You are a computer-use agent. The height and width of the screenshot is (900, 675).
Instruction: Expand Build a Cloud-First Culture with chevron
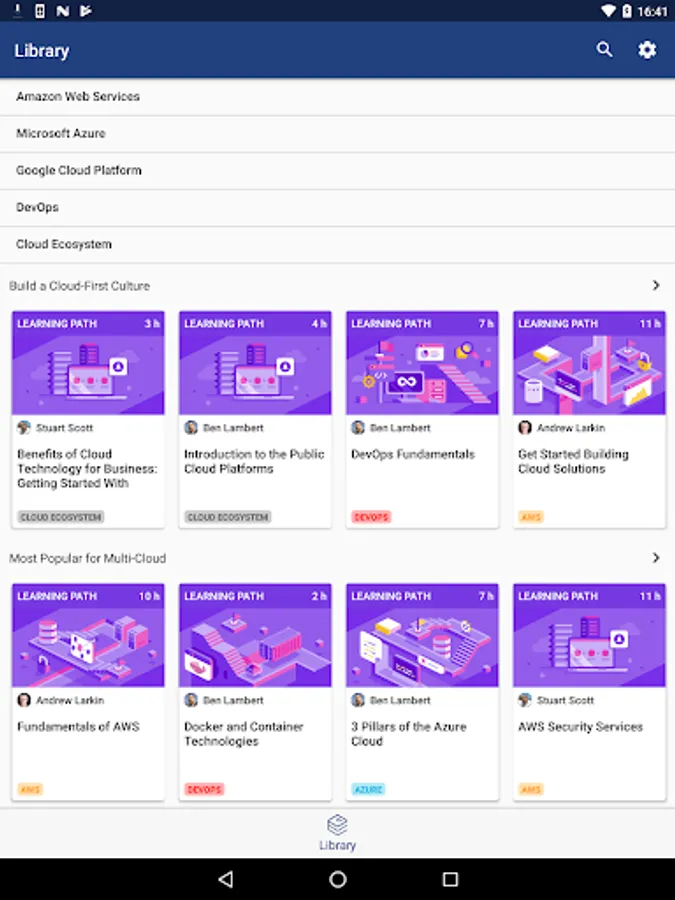(656, 285)
